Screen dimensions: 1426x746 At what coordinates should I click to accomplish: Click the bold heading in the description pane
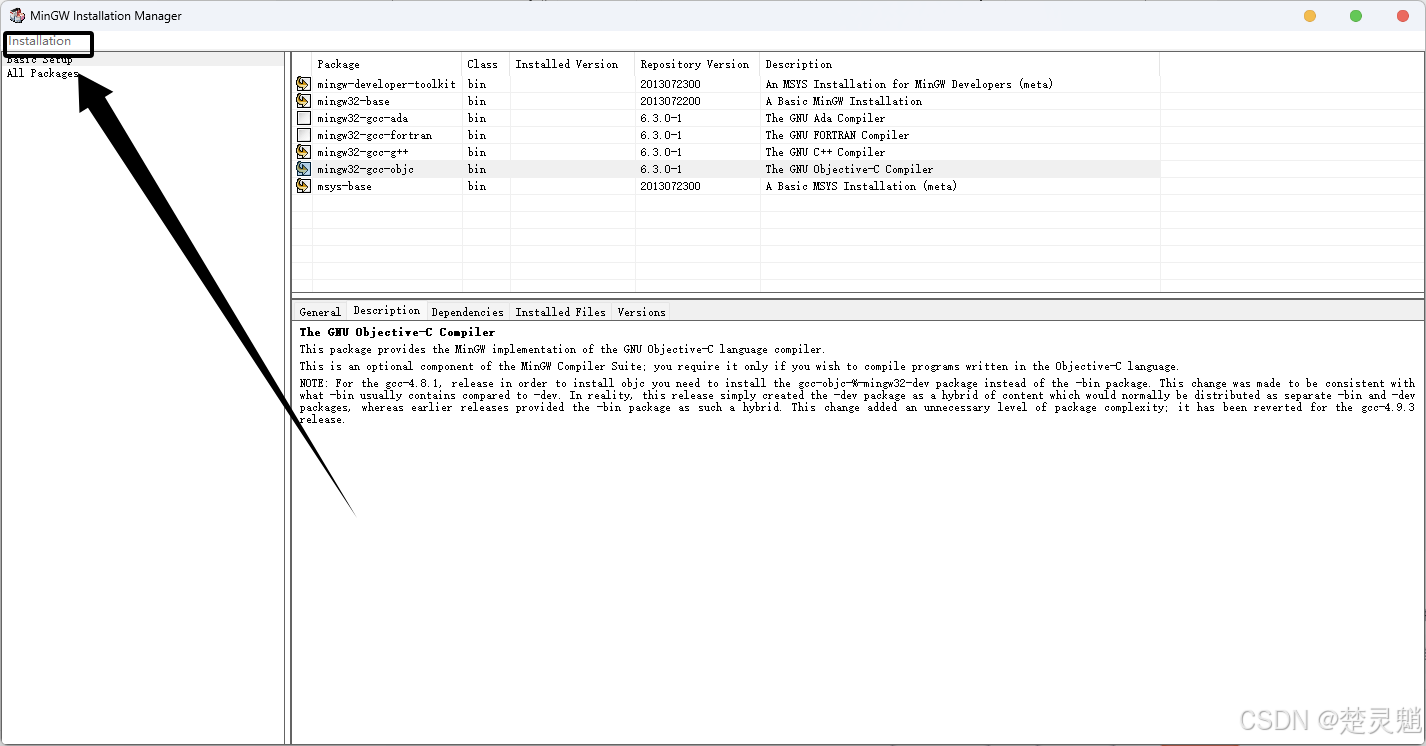(397, 332)
